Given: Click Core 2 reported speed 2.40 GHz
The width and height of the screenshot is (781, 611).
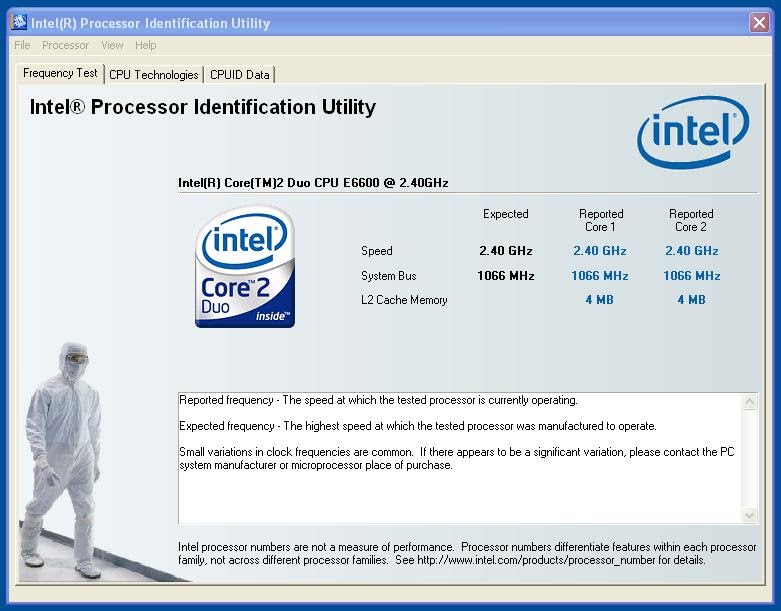Looking at the screenshot, I should click(x=692, y=251).
